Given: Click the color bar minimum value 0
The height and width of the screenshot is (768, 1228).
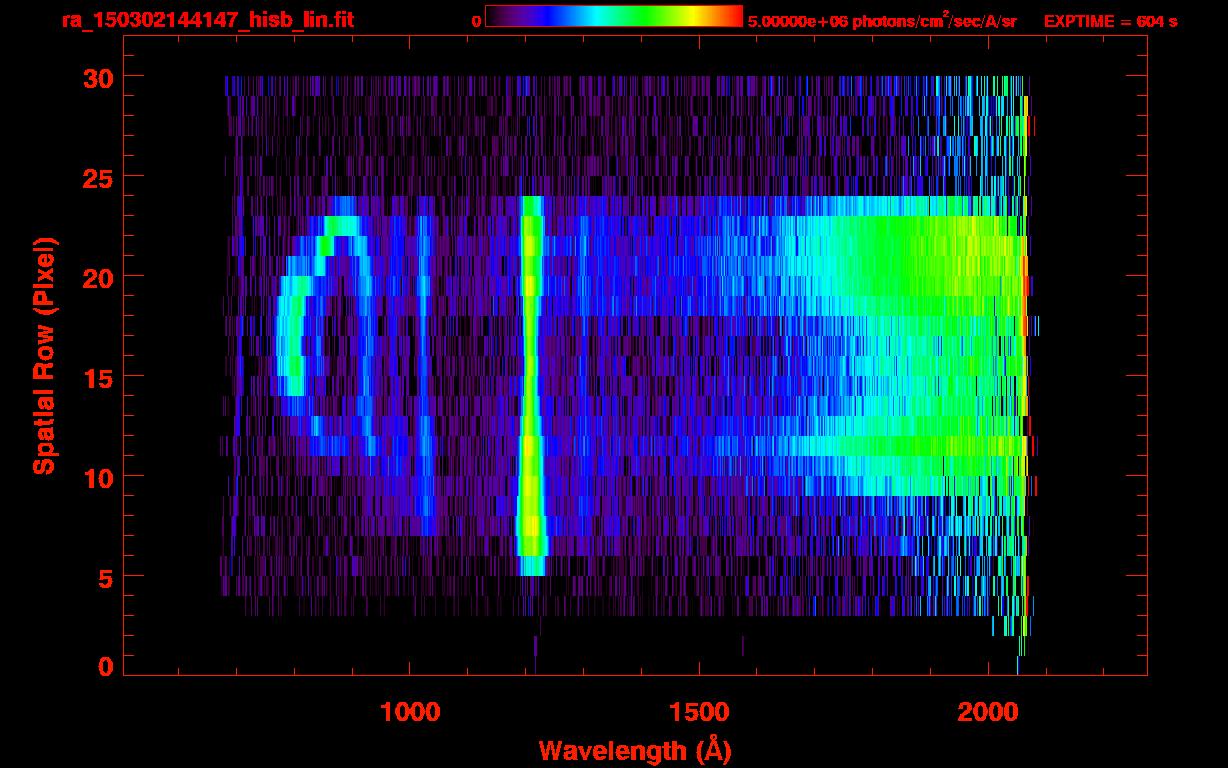Looking at the screenshot, I should click(477, 21).
